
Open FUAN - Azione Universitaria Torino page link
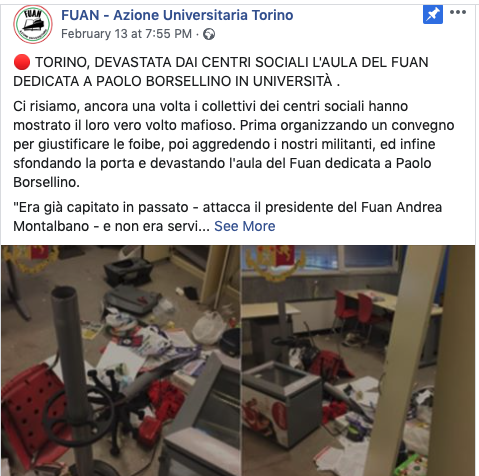coord(177,15)
